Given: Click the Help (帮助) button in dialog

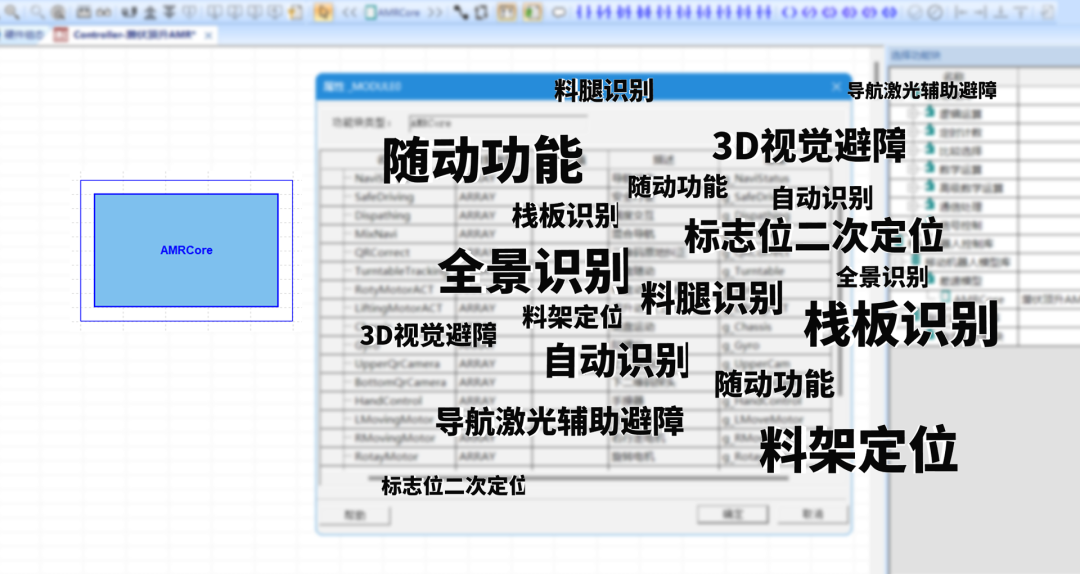Looking at the screenshot, I should [354, 514].
